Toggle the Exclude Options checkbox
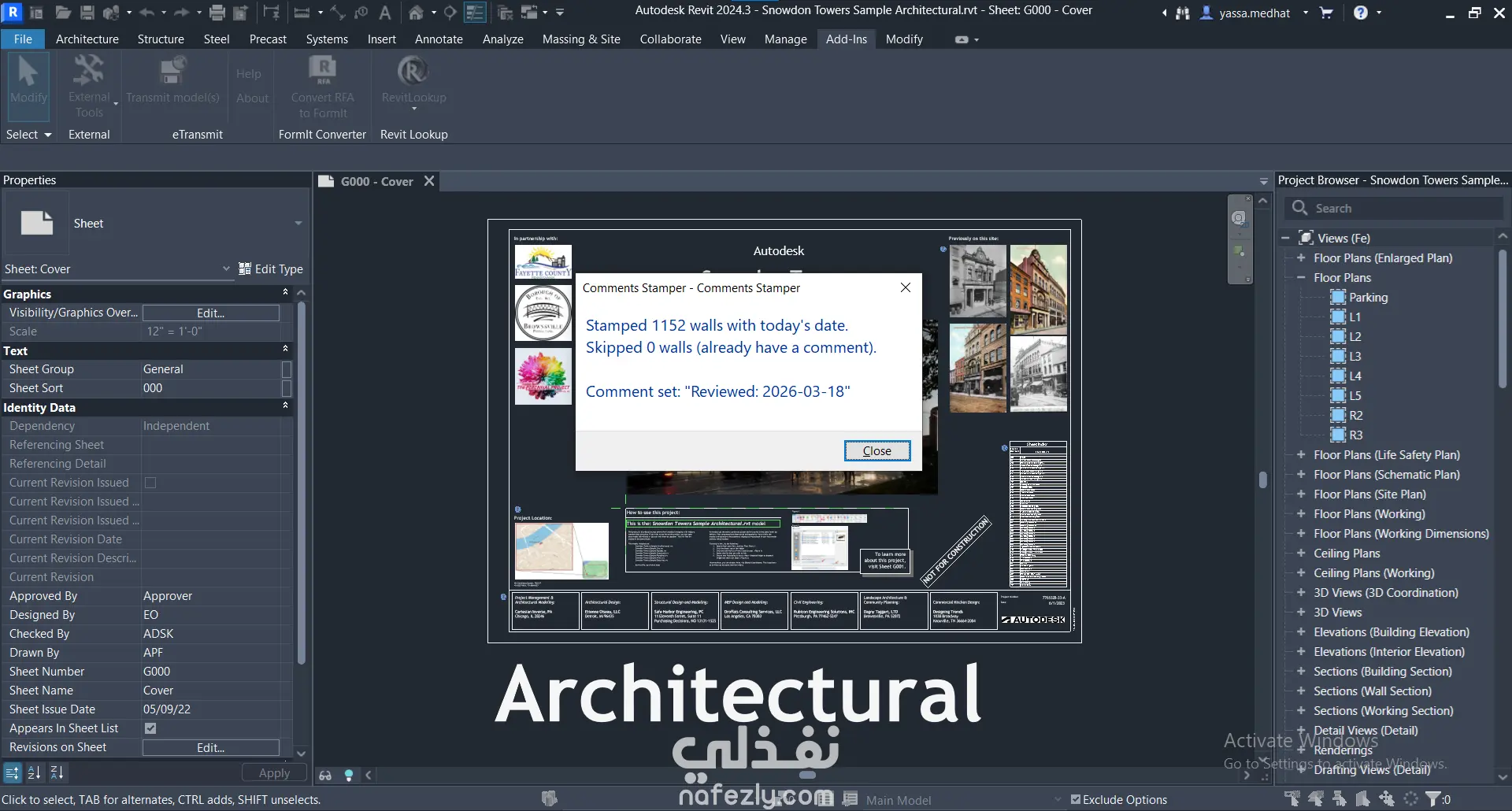This screenshot has width=1512, height=811. click(x=1075, y=799)
